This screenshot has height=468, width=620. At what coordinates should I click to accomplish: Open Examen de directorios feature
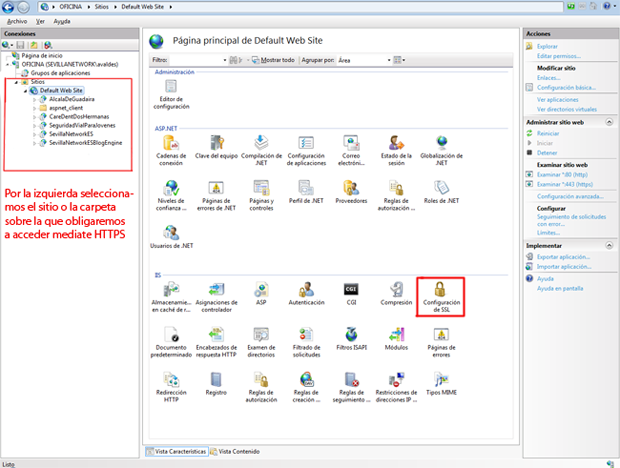(261, 342)
